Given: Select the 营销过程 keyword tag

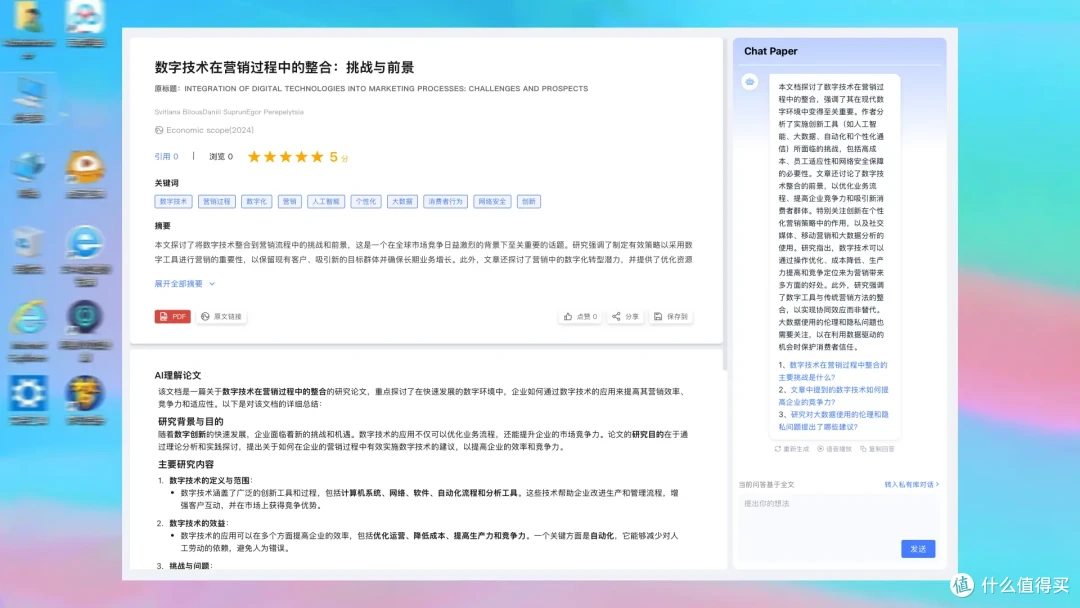Looking at the screenshot, I should (x=216, y=202).
